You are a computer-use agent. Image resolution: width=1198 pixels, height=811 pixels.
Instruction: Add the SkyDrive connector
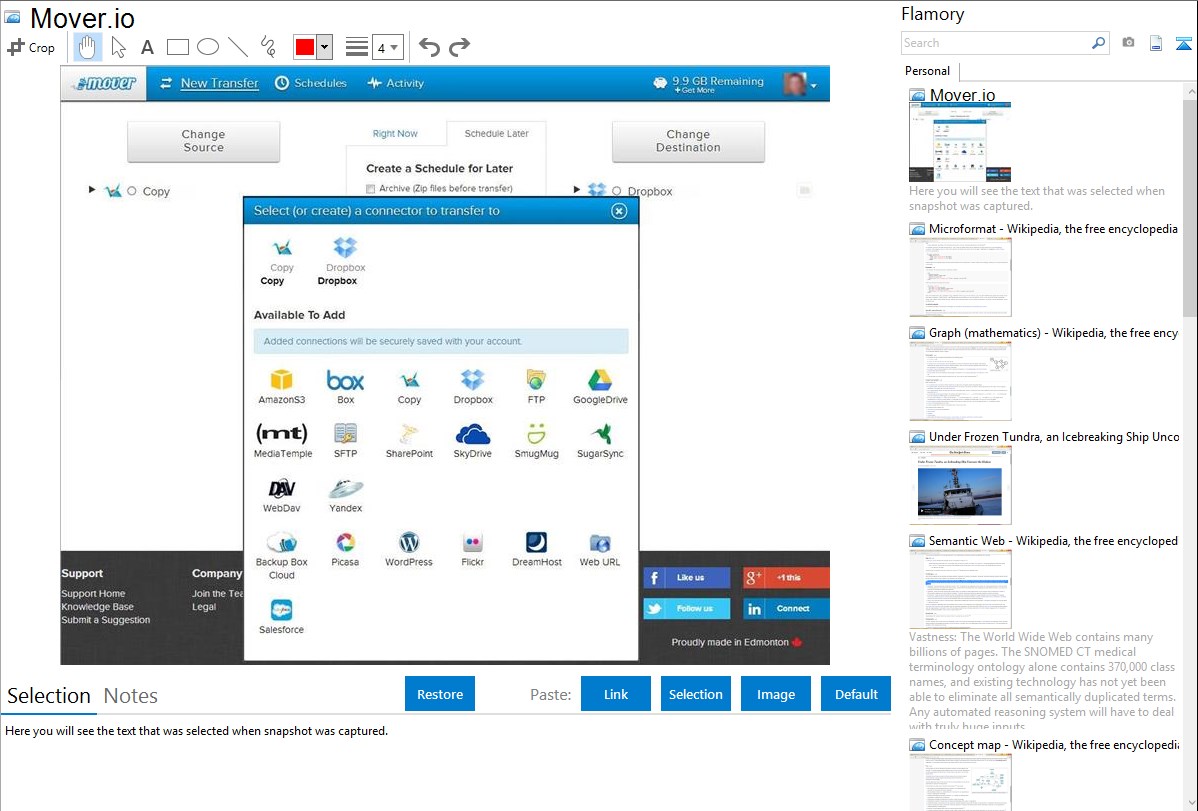point(473,440)
